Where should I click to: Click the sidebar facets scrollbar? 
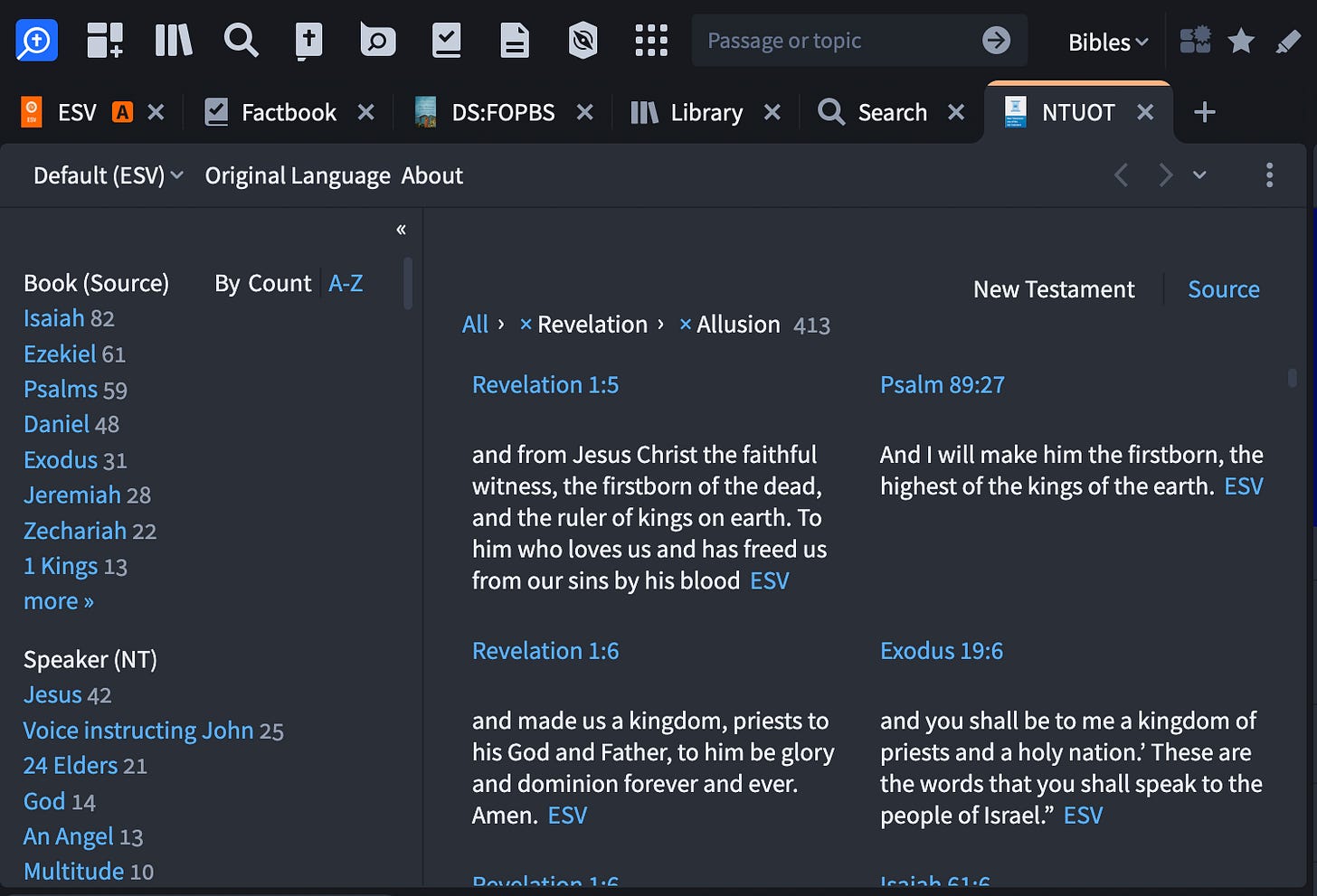[x=408, y=283]
